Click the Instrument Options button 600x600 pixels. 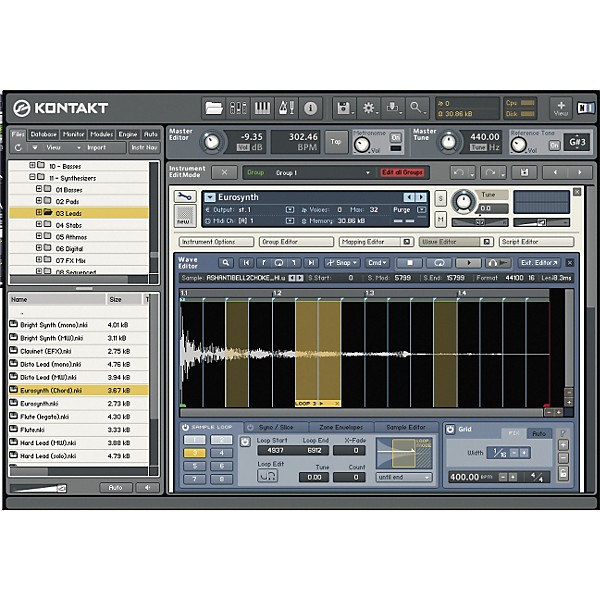[216, 242]
